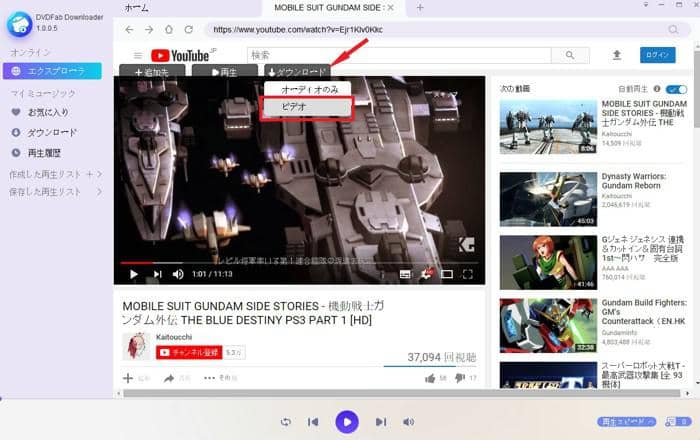
Task: Like the video with thumbs up
Action: tap(430, 378)
